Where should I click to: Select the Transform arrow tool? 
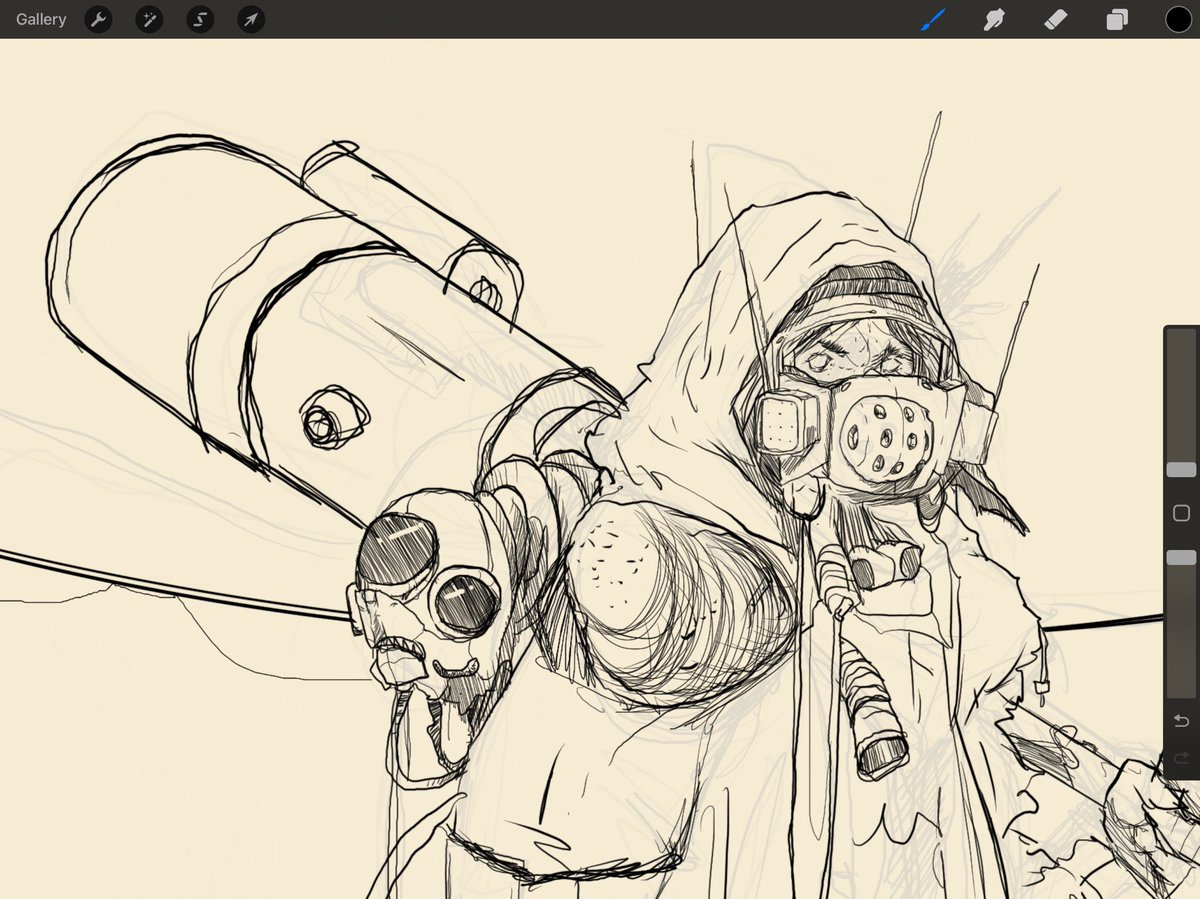(x=250, y=19)
